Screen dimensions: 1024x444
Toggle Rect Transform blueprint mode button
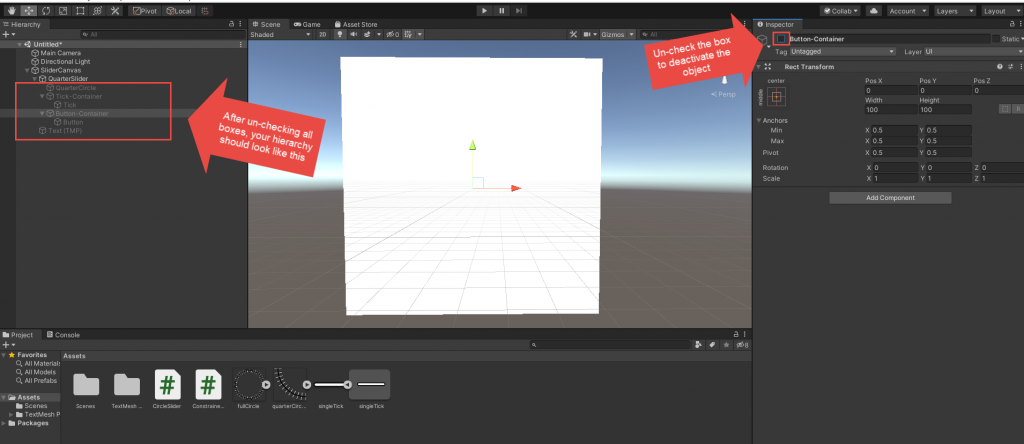coord(1006,109)
